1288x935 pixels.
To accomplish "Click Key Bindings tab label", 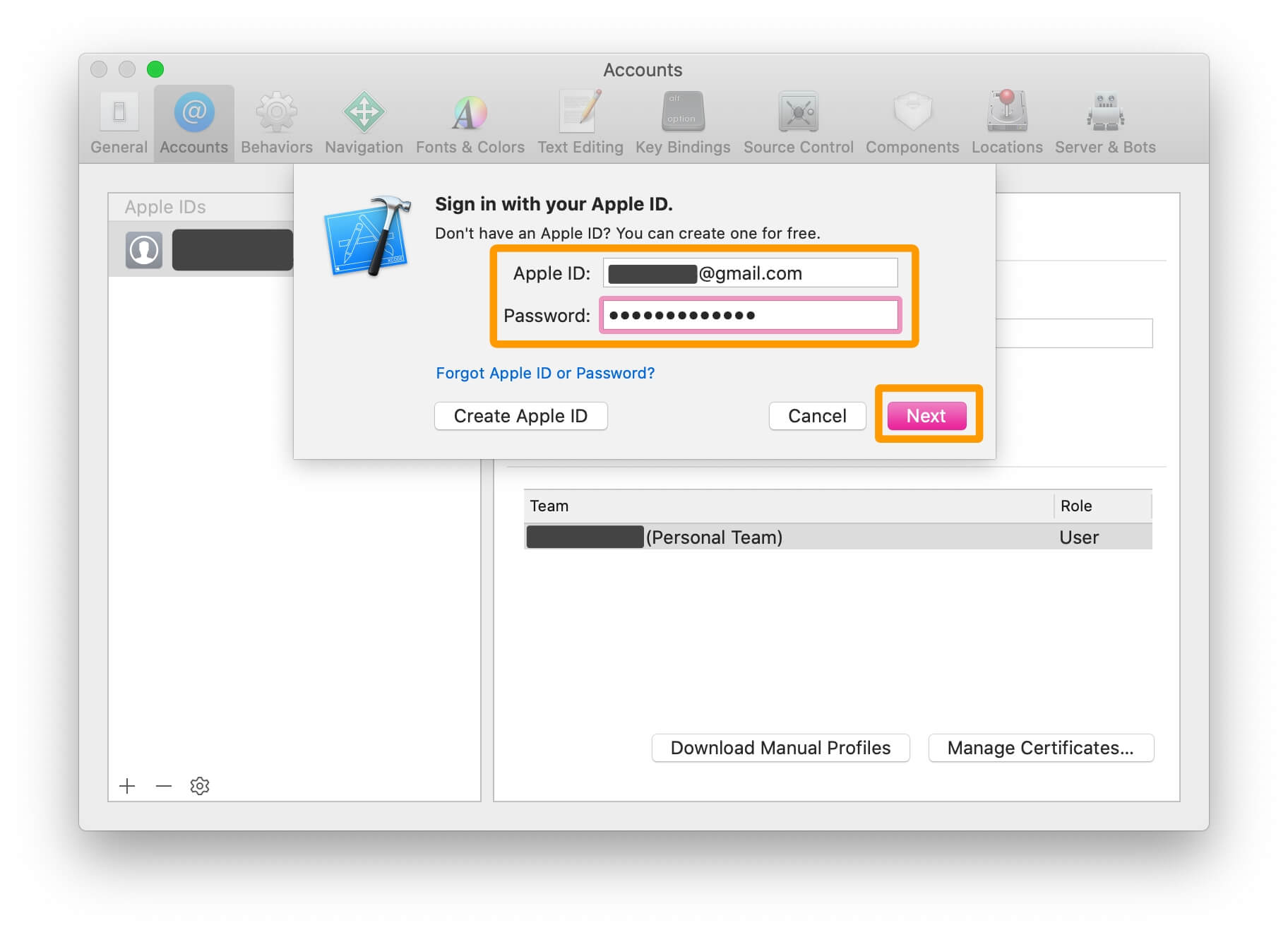I will coord(683,147).
